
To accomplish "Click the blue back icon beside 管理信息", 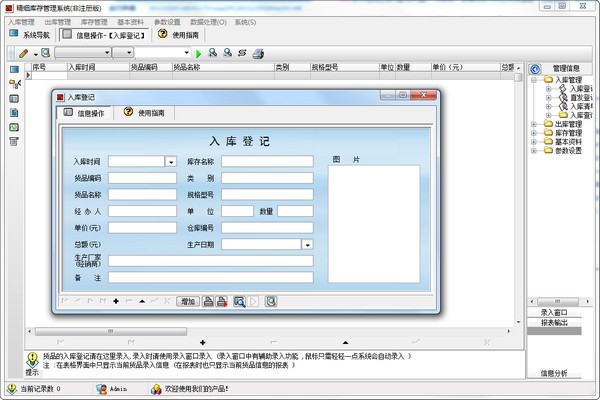I will [535, 68].
